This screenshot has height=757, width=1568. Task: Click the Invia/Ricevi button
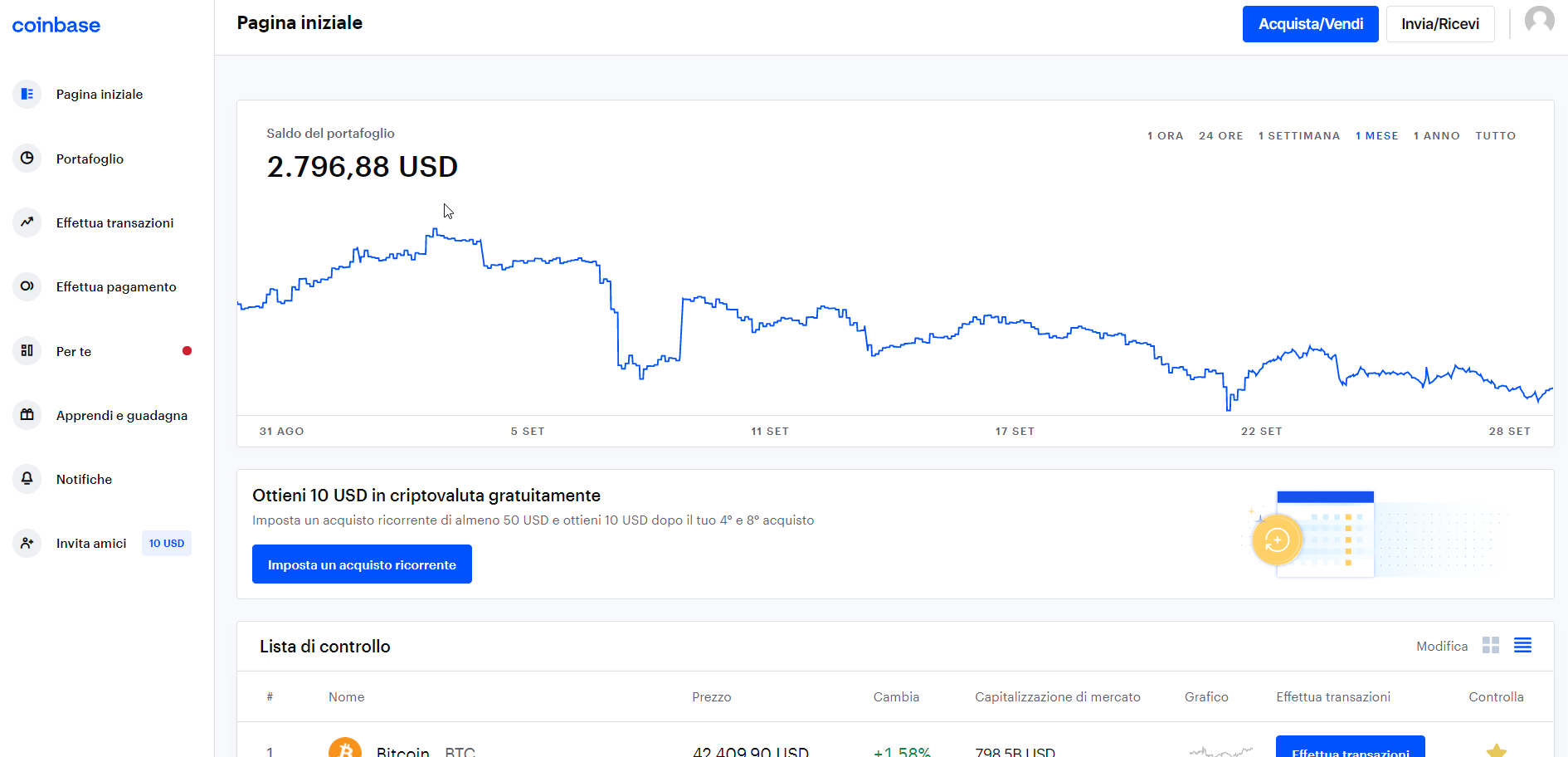[x=1440, y=24]
